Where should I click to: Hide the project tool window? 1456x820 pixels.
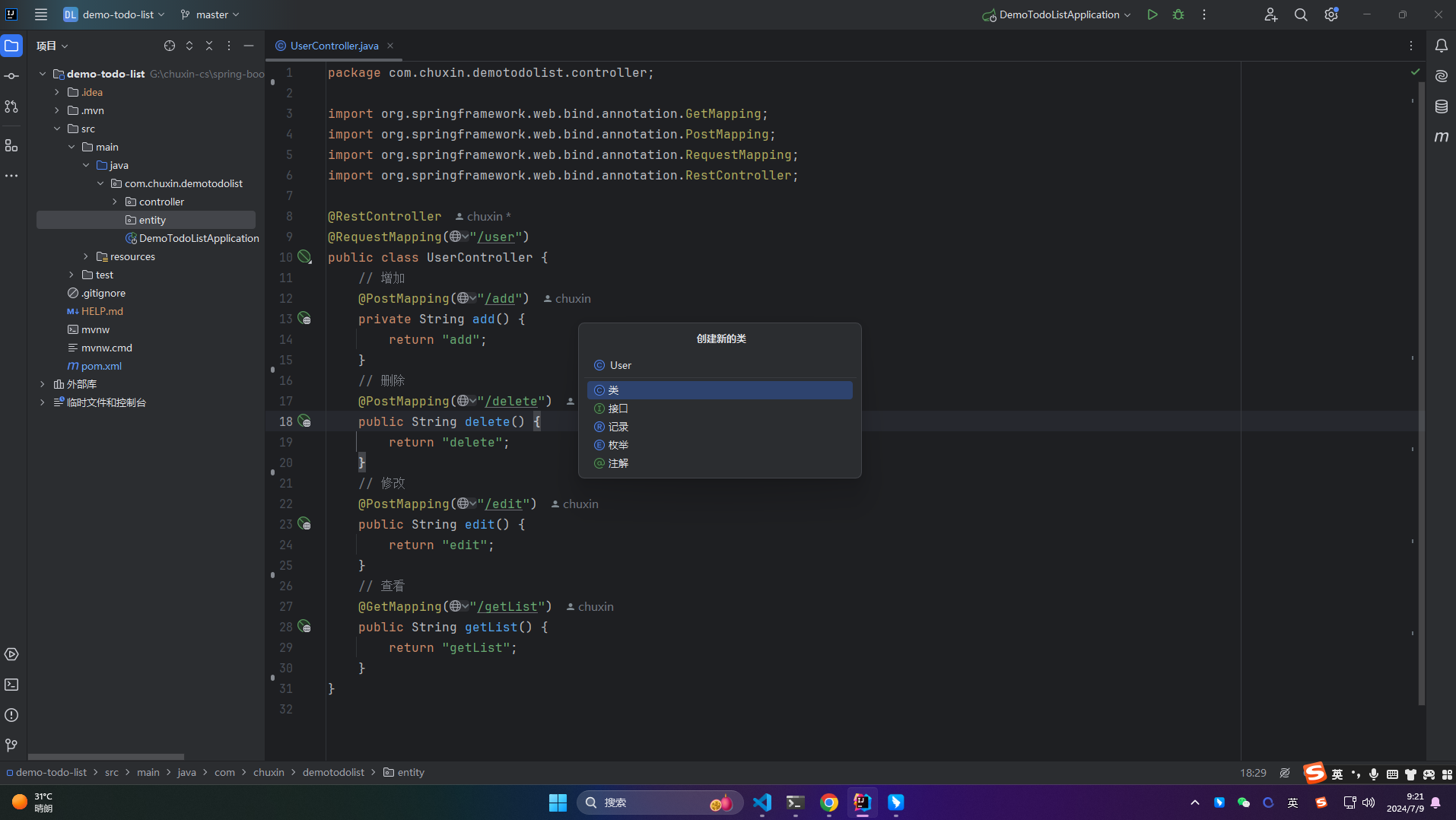pyautogui.click(x=249, y=46)
